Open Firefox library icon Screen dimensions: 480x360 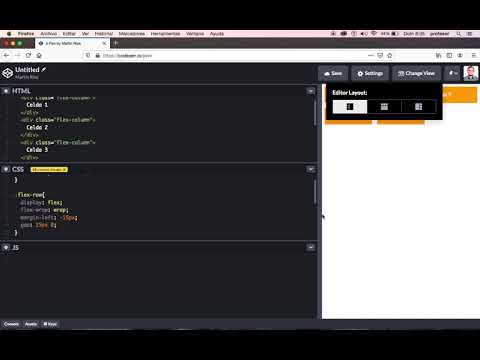(439, 55)
